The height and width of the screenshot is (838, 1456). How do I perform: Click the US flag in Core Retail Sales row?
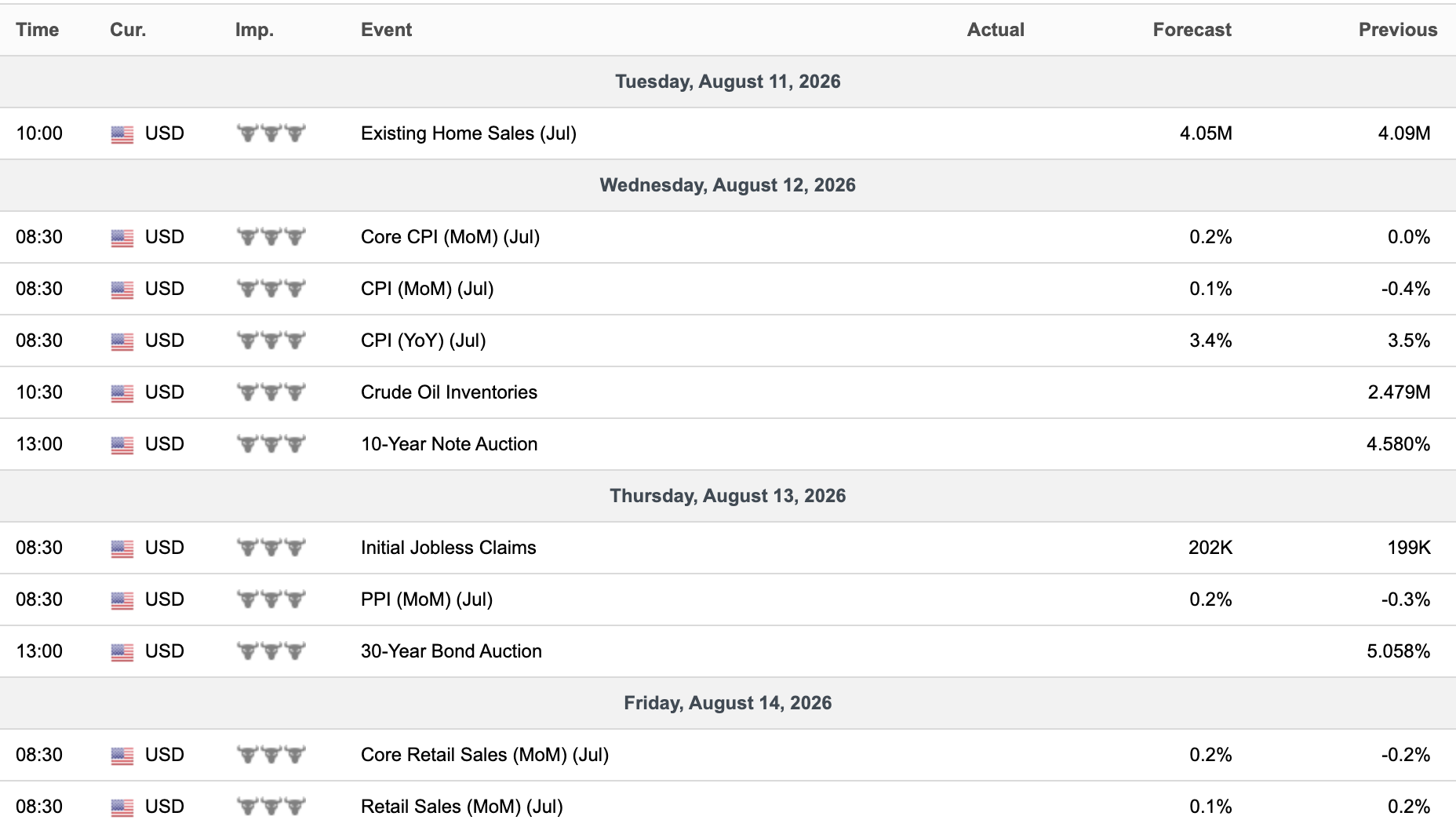(x=122, y=756)
